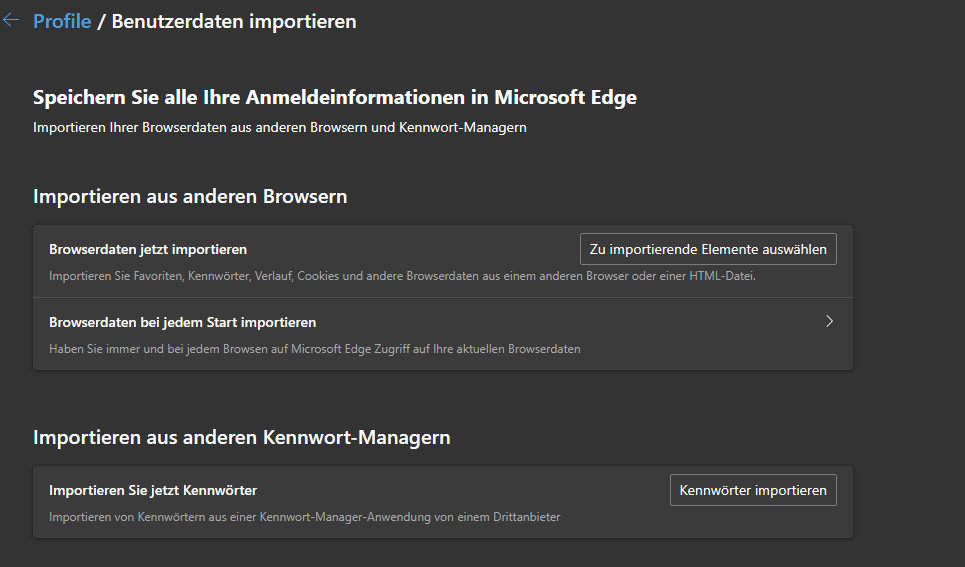Click the description about Drittanbieter Kennwort-Manager-Anwendung

(304, 517)
